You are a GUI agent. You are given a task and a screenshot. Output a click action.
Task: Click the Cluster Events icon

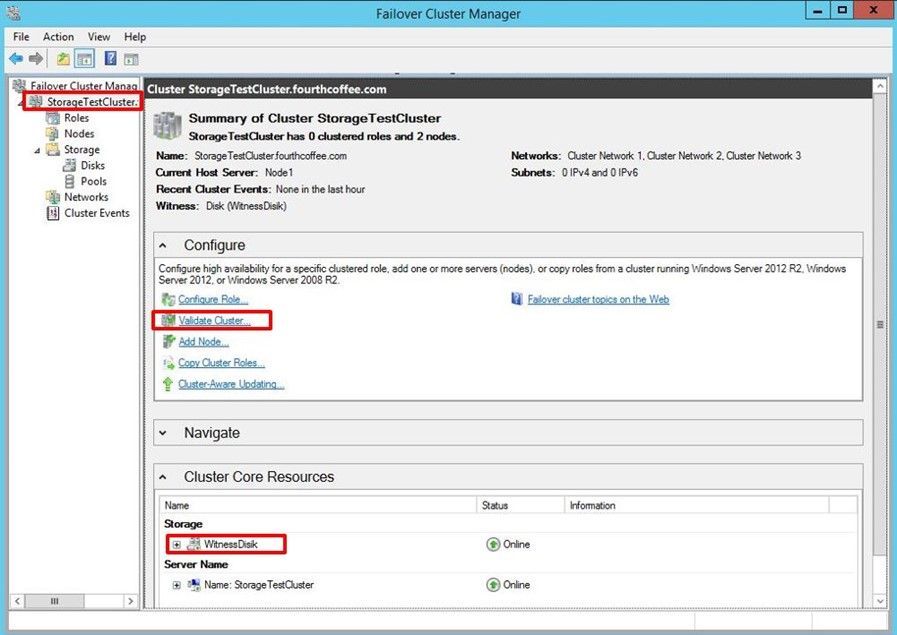(x=53, y=213)
